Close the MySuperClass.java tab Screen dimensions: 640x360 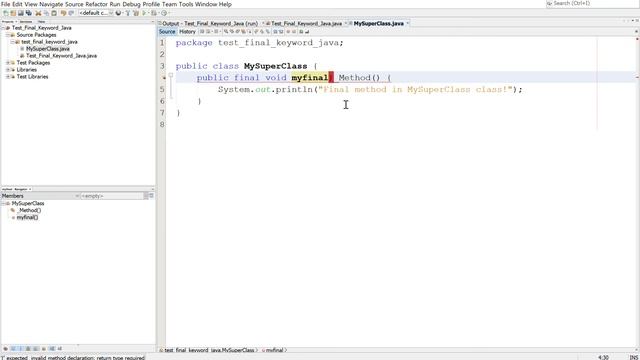pos(407,23)
